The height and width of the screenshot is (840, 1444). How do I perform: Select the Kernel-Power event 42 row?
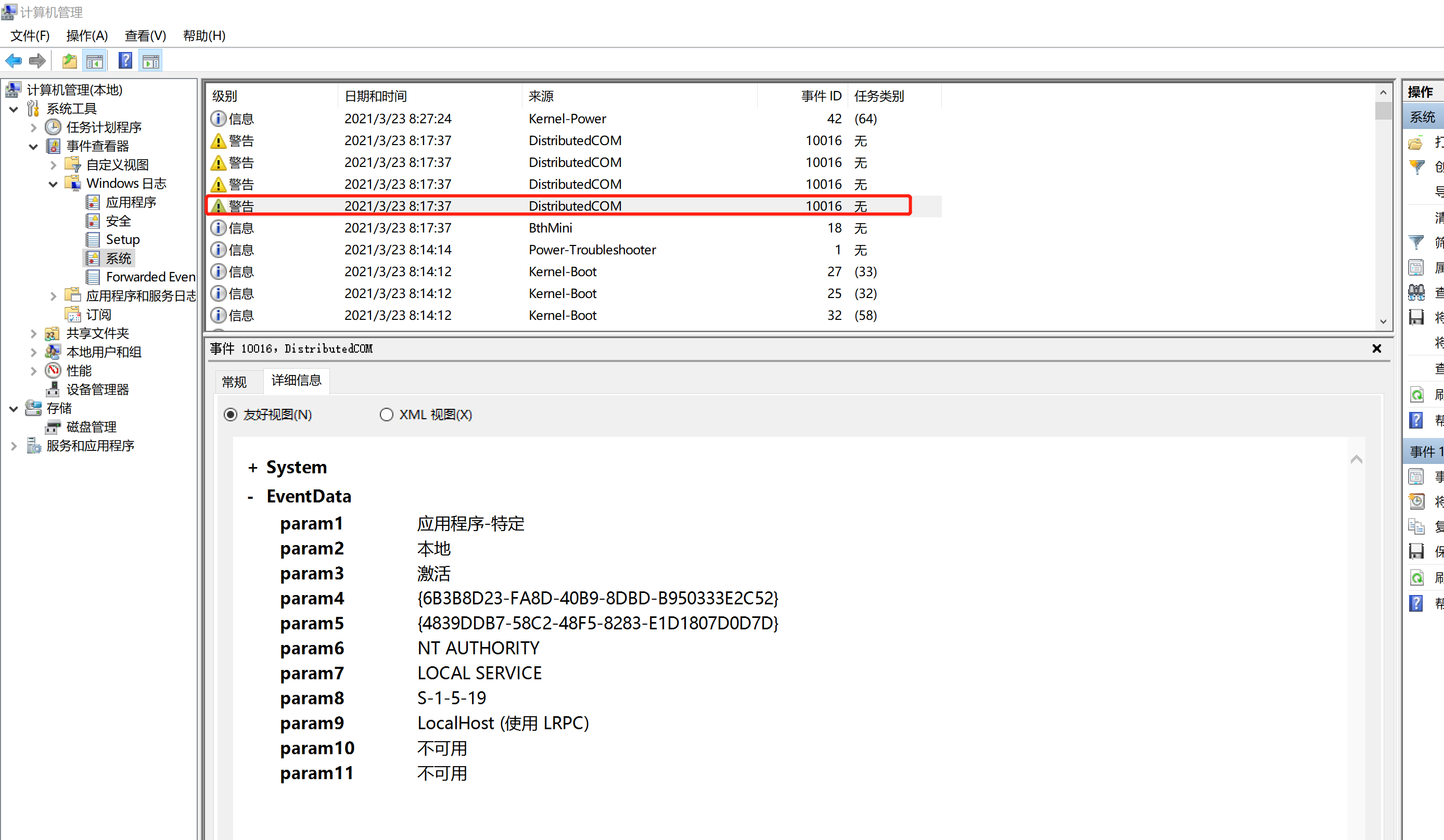pyautogui.click(x=567, y=119)
